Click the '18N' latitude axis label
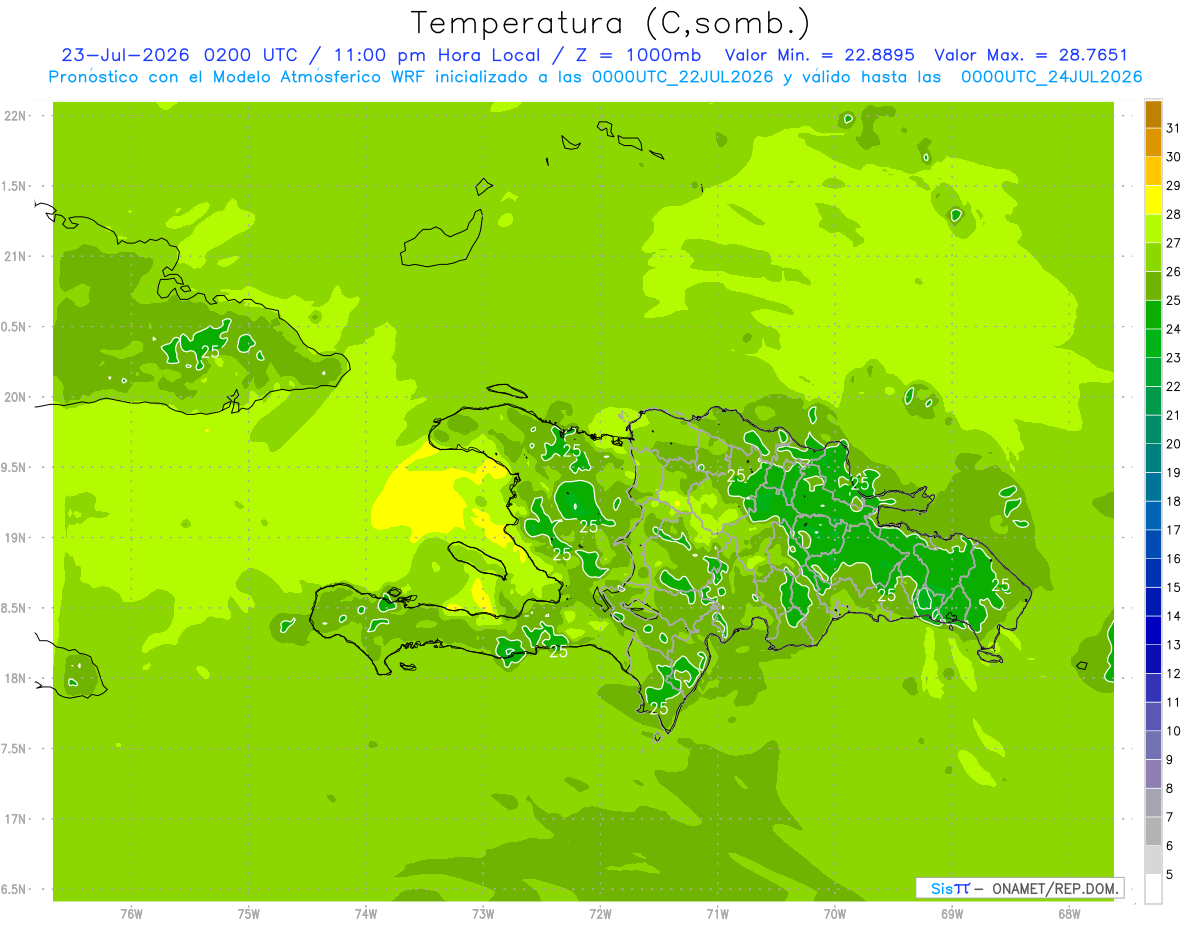The image size is (1200, 927). pyautogui.click(x=14, y=679)
